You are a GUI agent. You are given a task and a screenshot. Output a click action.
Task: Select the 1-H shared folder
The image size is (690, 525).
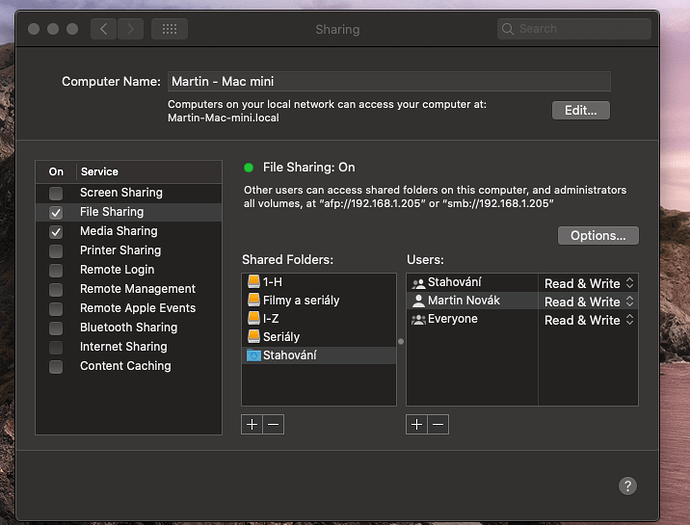coord(319,282)
